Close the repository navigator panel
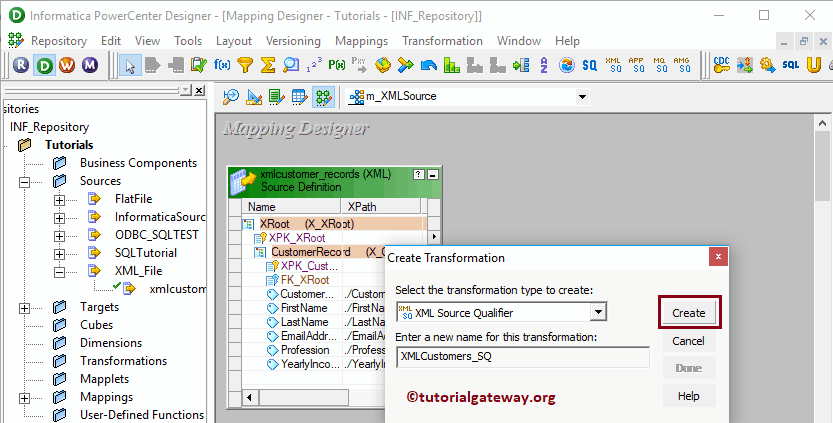Viewport: 833px width, 423px height. pyautogui.click(x=199, y=90)
